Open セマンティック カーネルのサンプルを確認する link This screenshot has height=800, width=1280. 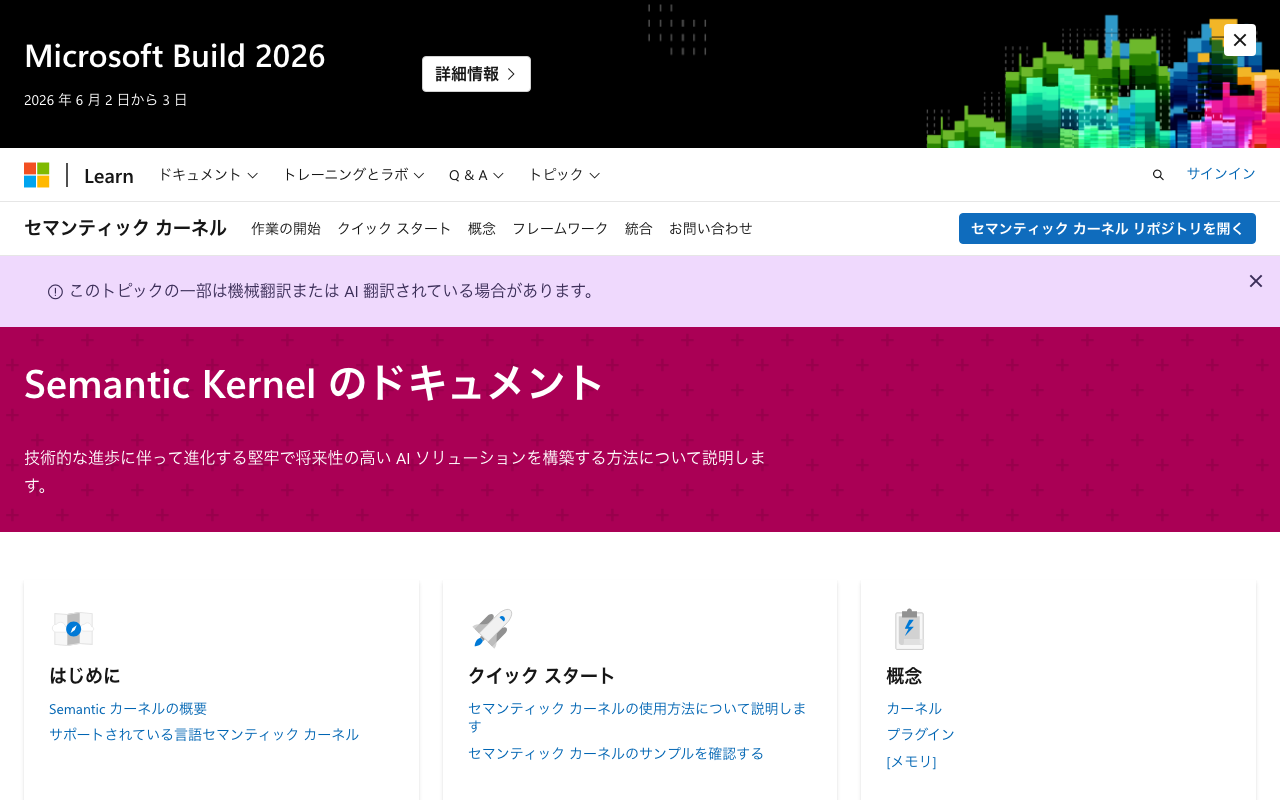[x=616, y=753]
